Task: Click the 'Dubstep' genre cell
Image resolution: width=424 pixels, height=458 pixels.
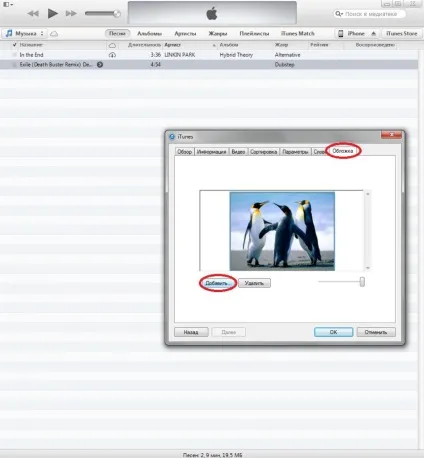Action: (284, 65)
